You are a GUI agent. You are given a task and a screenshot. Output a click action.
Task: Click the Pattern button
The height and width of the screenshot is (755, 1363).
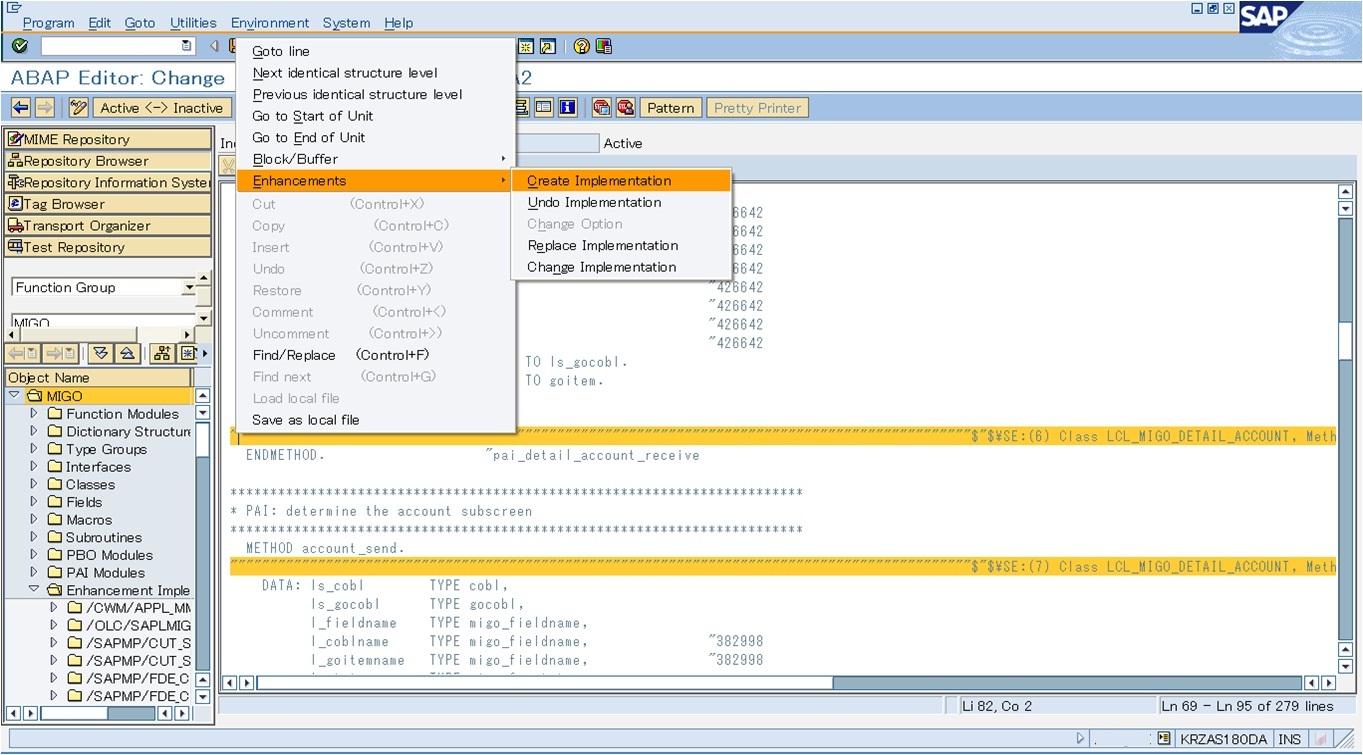click(669, 107)
